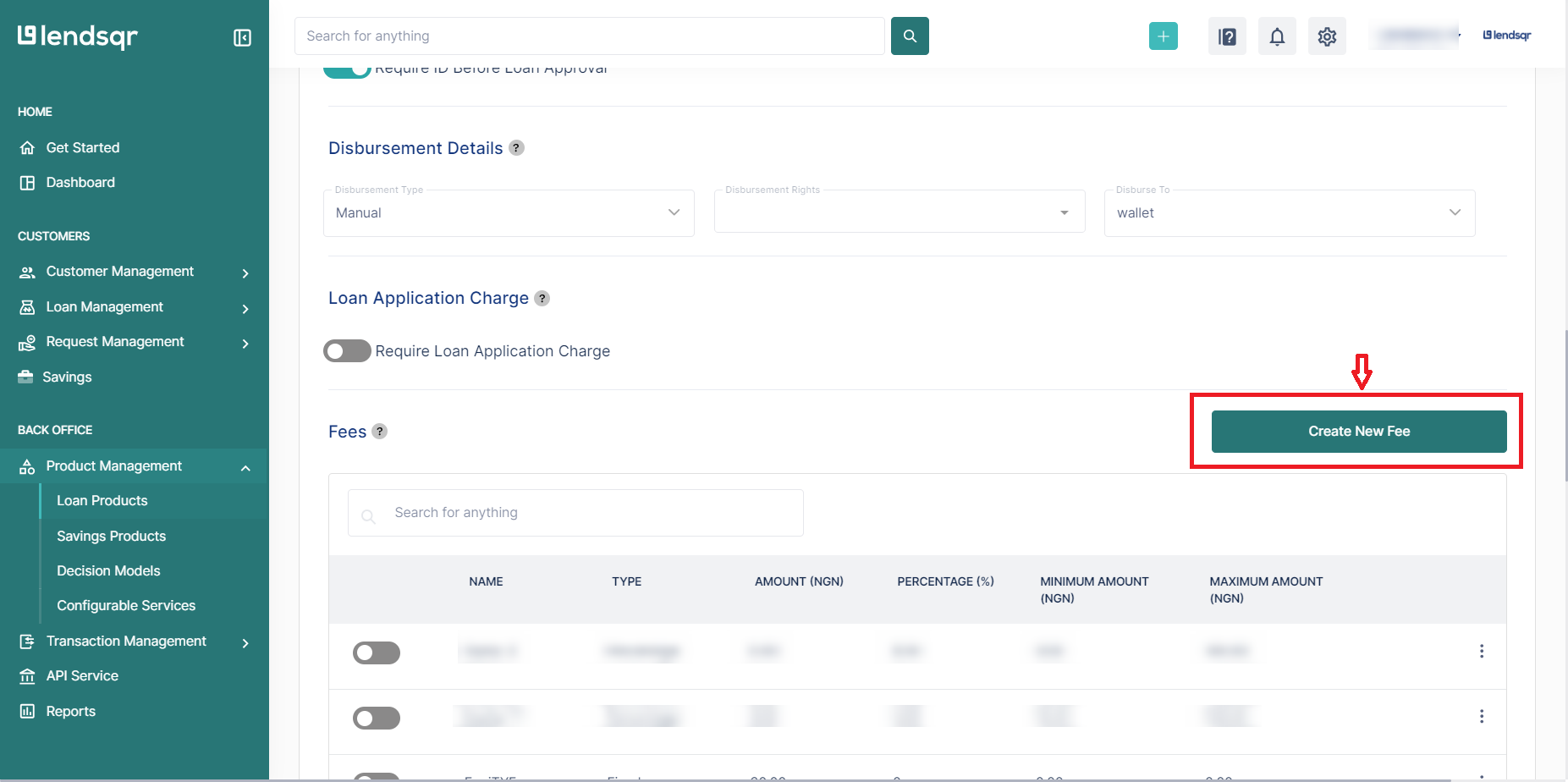Open Disbursement Rights dropdown

coord(900,212)
